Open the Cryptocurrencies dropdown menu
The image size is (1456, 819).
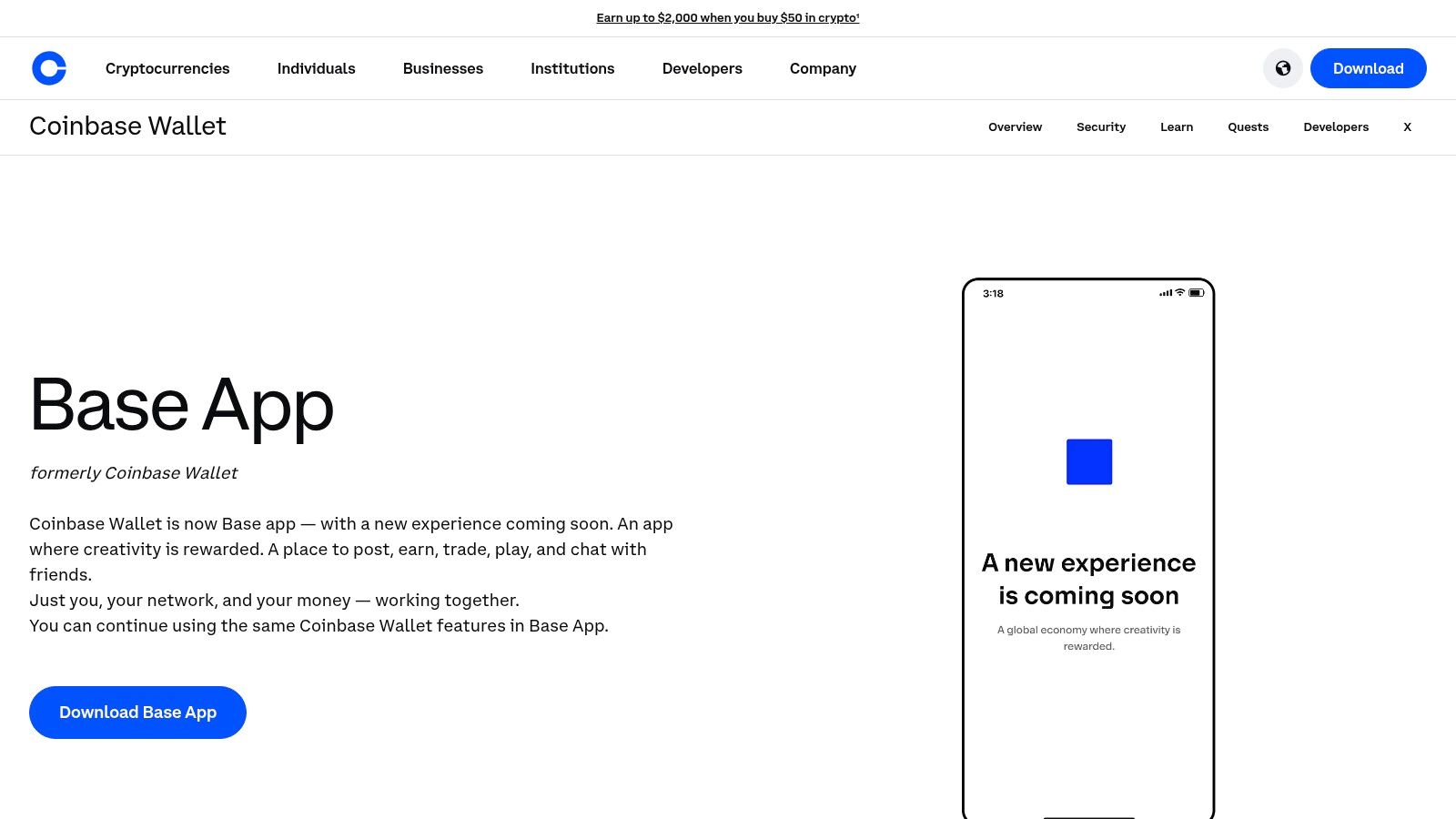[x=167, y=68]
